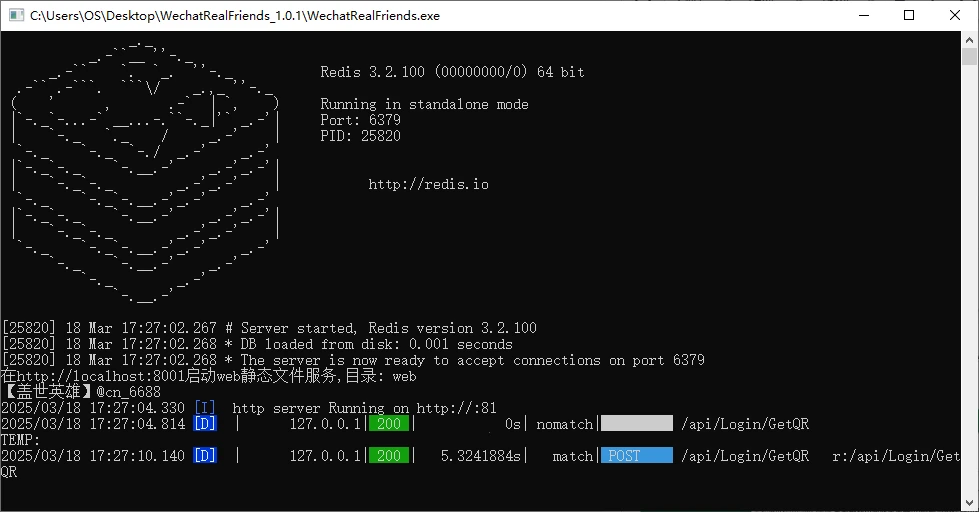979x512 pixels.
Task: Click the green 200 status on the POST row
Action: 389,456
